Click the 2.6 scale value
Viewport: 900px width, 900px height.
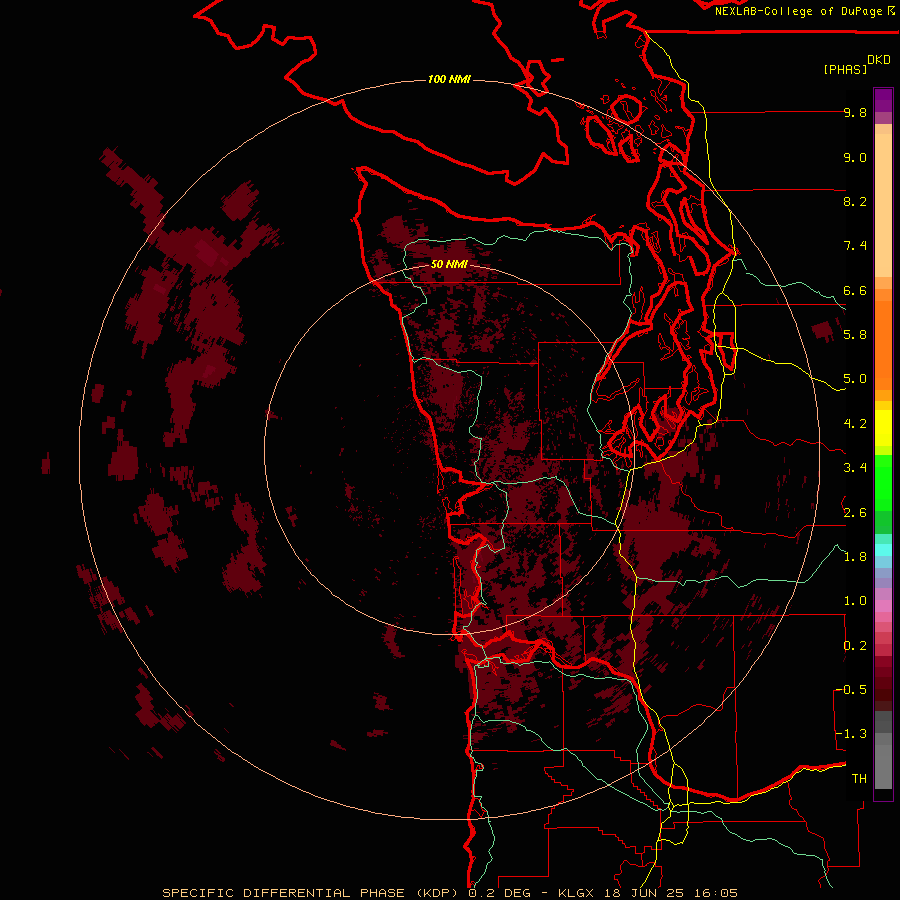pyautogui.click(x=855, y=513)
